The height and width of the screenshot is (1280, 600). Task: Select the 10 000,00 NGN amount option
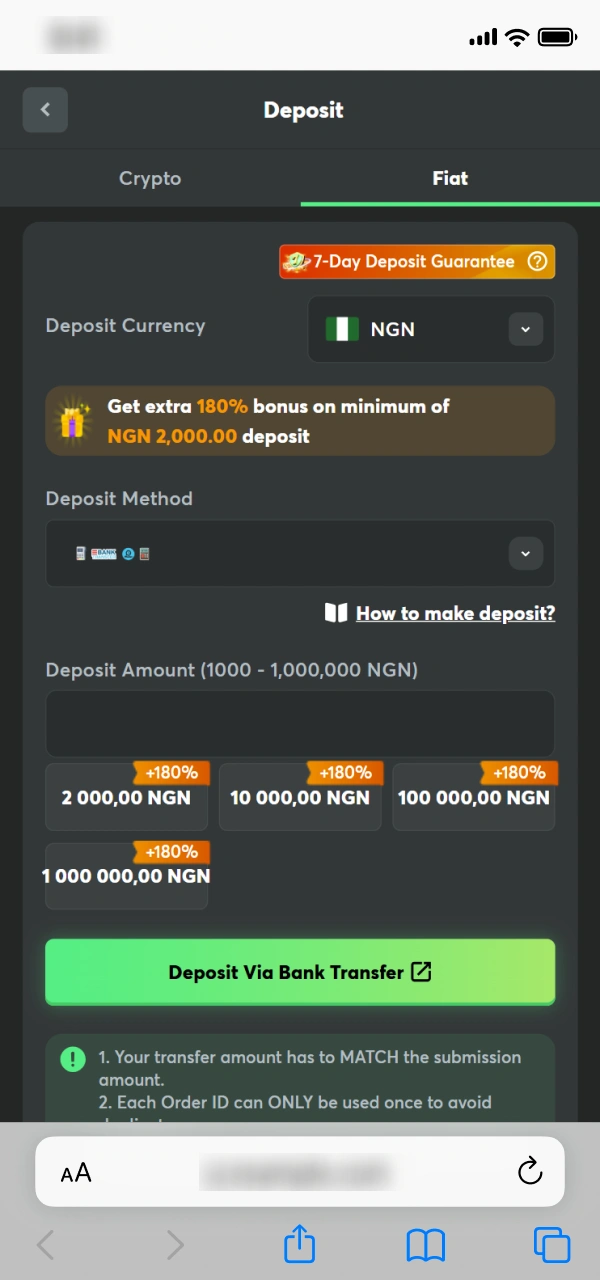[x=300, y=797]
